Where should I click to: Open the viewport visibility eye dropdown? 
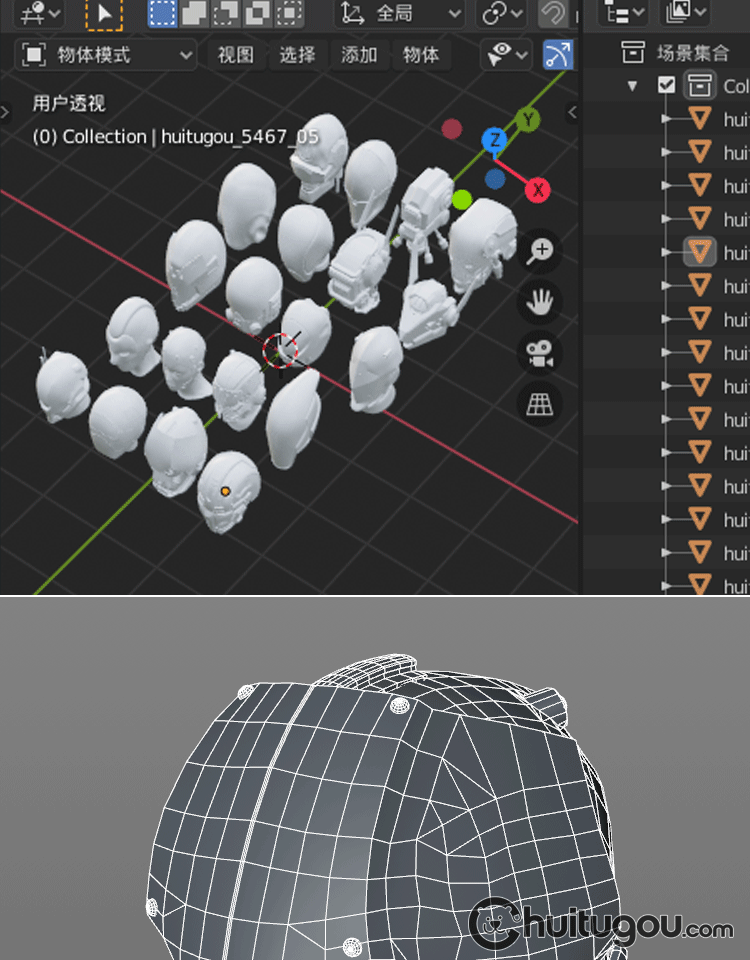tap(506, 55)
